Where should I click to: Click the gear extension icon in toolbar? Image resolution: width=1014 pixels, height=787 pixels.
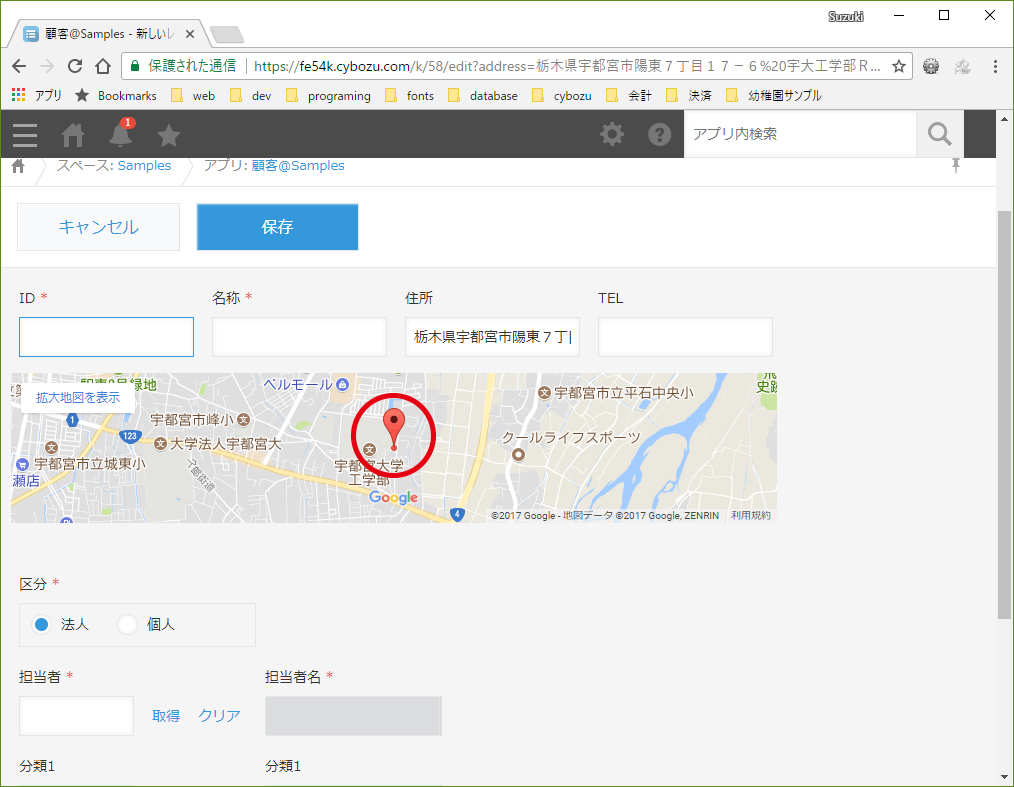[x=931, y=66]
